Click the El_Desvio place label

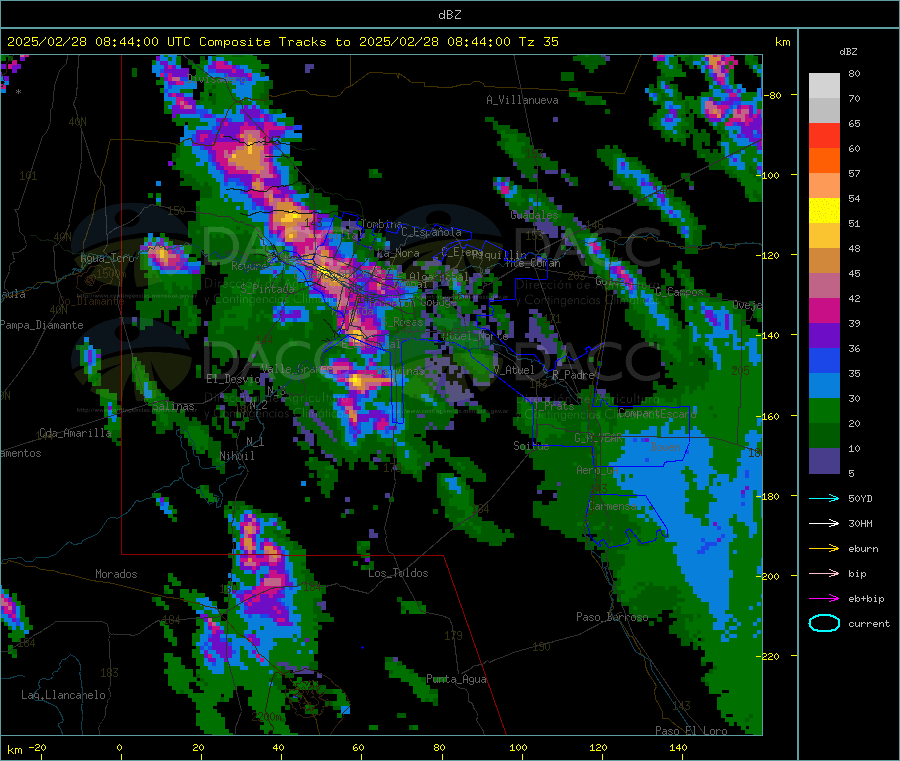[x=233, y=379]
